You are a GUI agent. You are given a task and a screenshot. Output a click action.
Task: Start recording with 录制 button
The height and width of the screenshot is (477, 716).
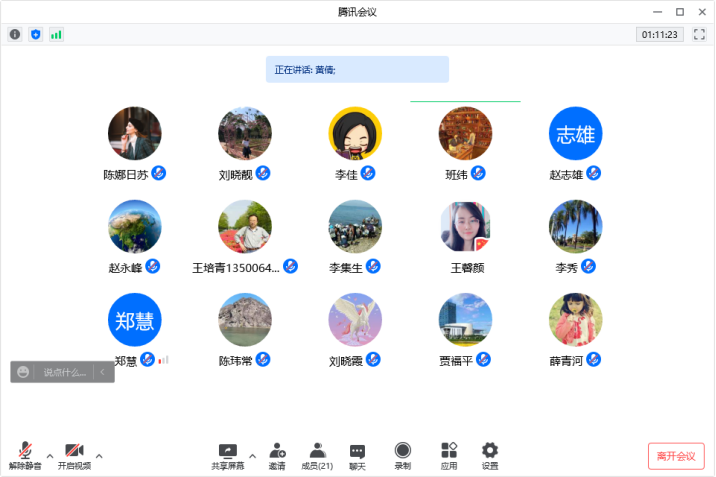tap(402, 456)
